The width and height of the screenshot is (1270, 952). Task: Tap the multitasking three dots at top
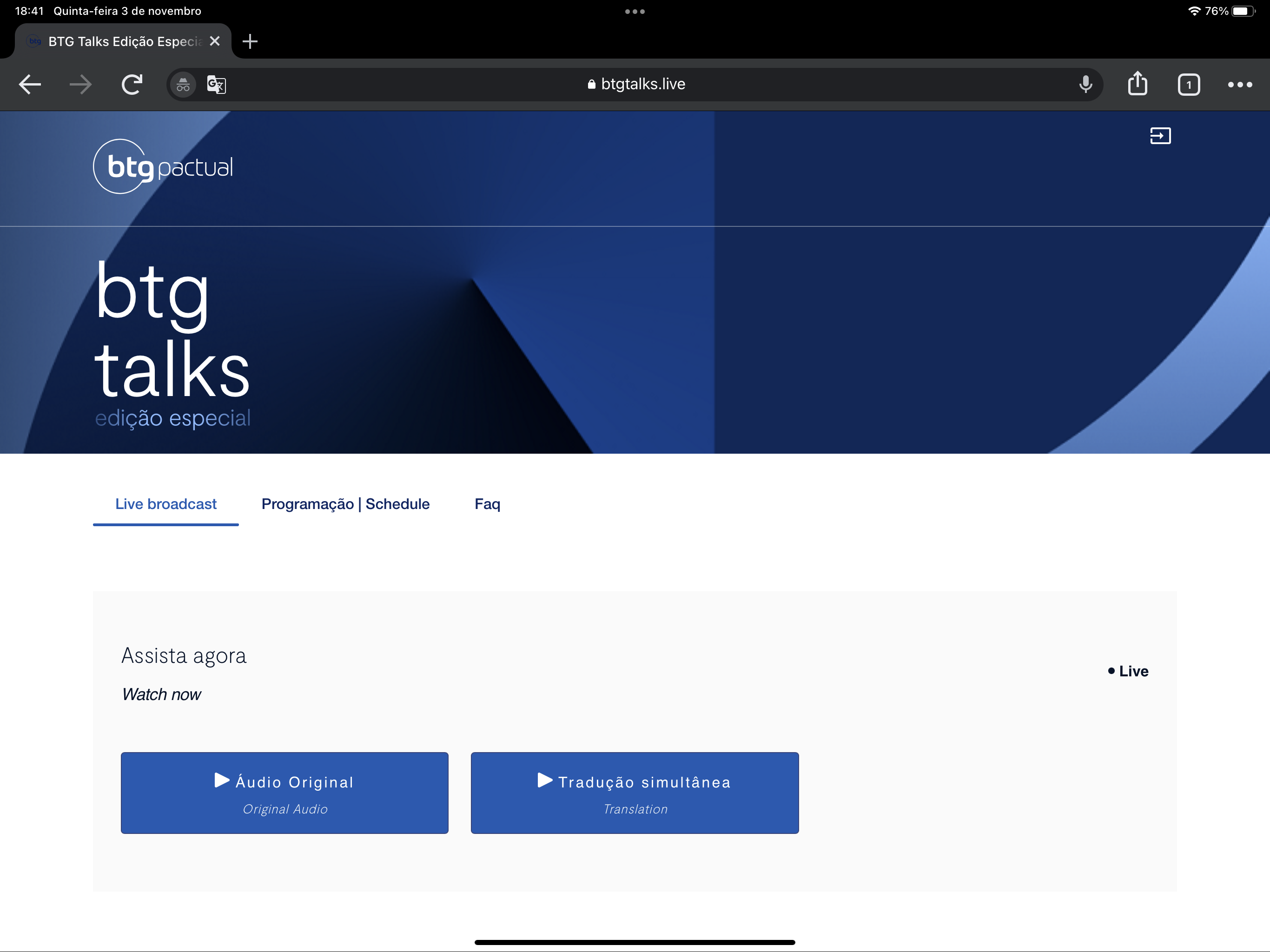tap(635, 12)
